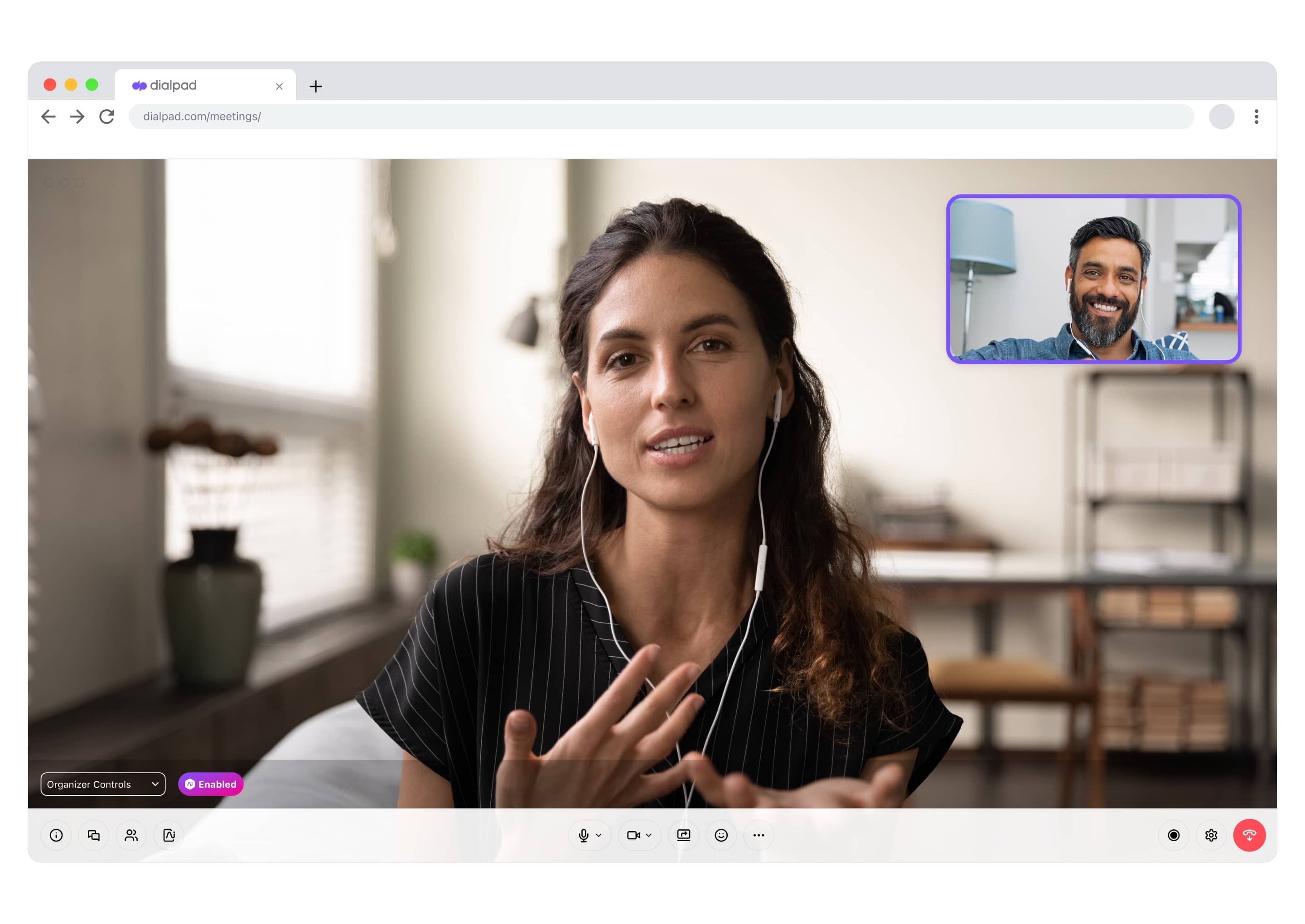The image size is (1305, 924).
Task: Open the Organizer Controls dropdown
Action: [102, 784]
